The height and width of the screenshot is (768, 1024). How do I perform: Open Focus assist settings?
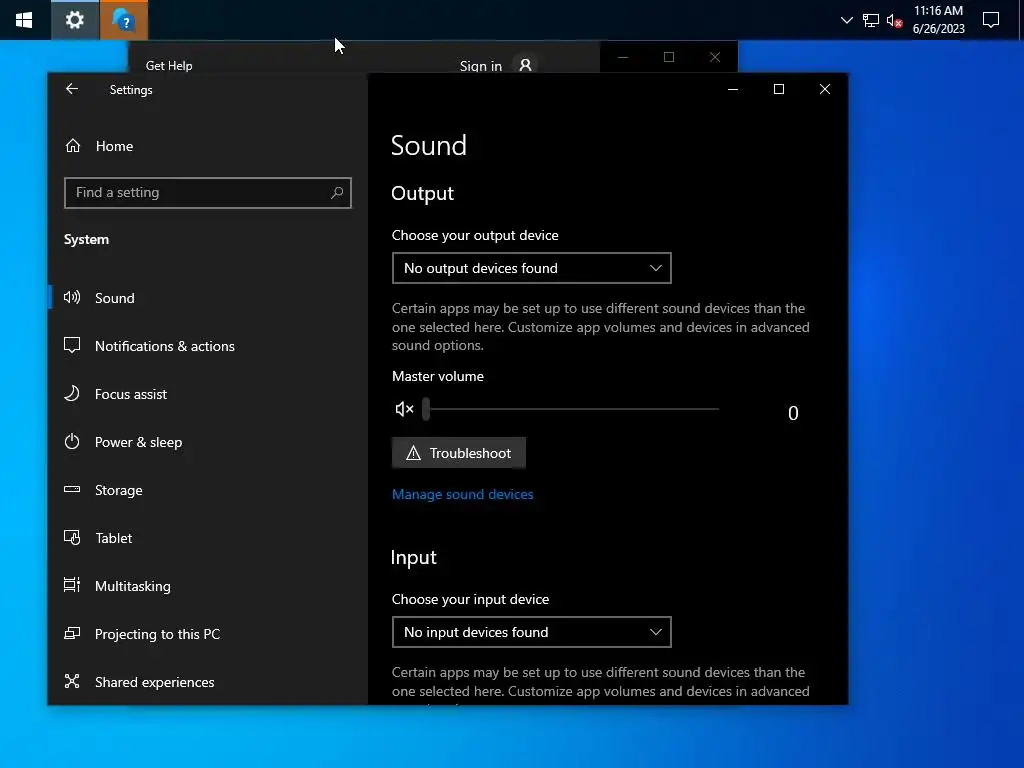pyautogui.click(x=131, y=394)
